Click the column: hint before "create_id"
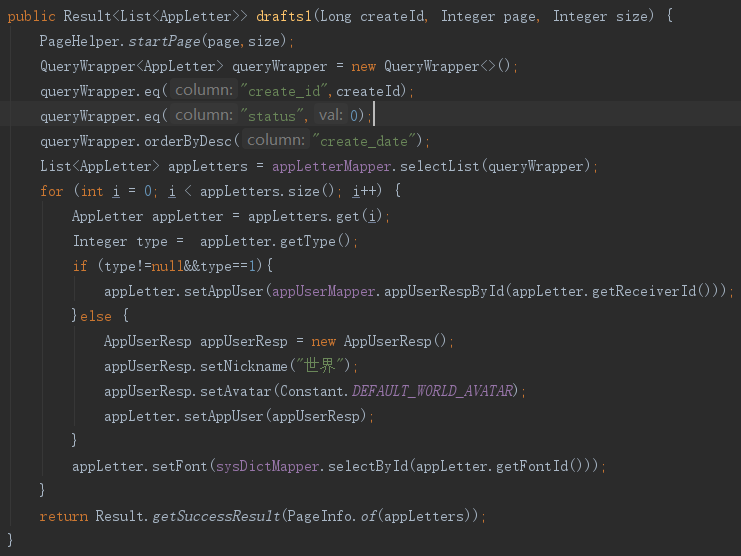 click(x=204, y=90)
